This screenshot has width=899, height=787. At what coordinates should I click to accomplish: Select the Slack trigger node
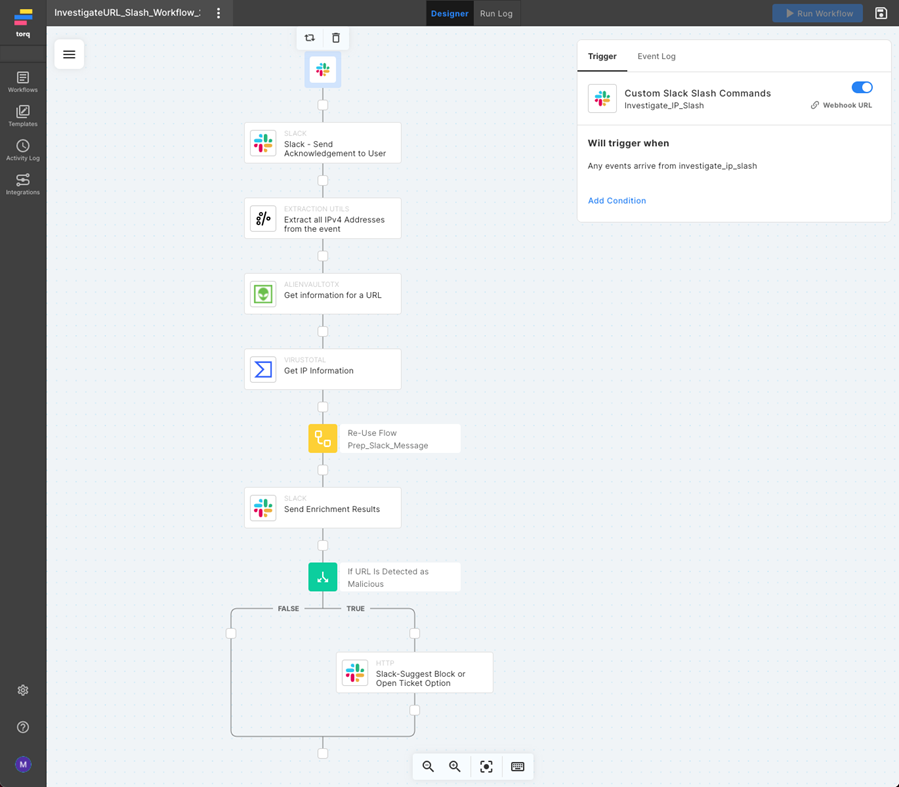323,70
